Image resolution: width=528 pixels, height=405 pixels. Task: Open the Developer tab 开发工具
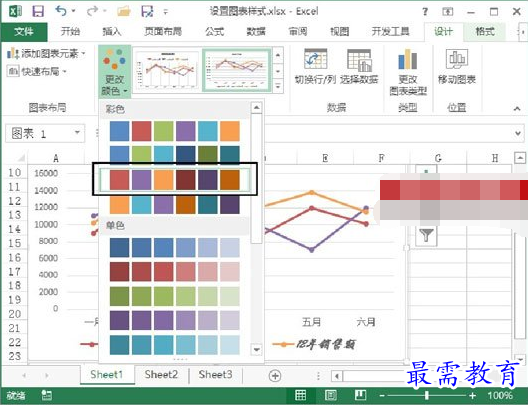click(390, 32)
